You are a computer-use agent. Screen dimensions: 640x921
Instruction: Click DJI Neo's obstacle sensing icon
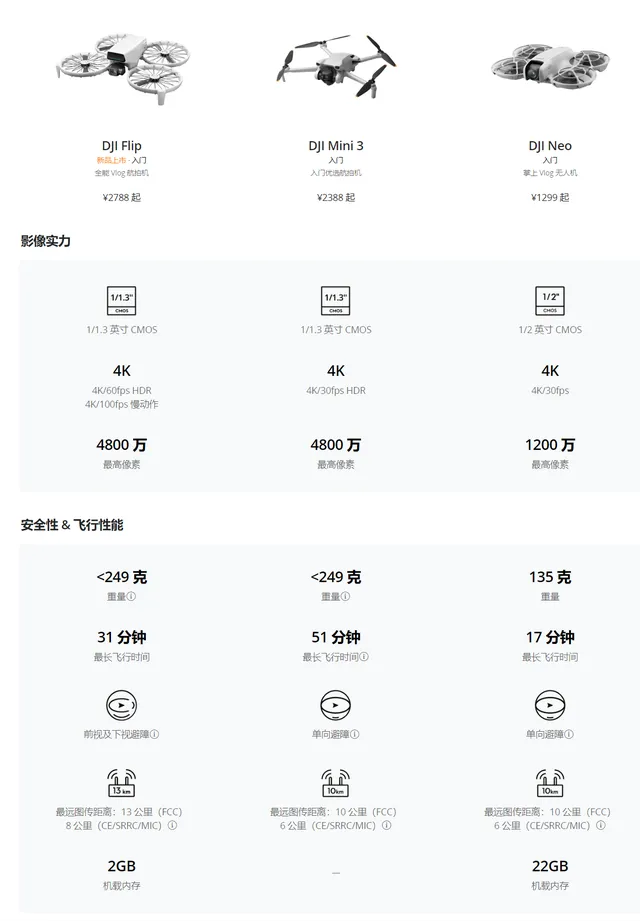point(550,705)
